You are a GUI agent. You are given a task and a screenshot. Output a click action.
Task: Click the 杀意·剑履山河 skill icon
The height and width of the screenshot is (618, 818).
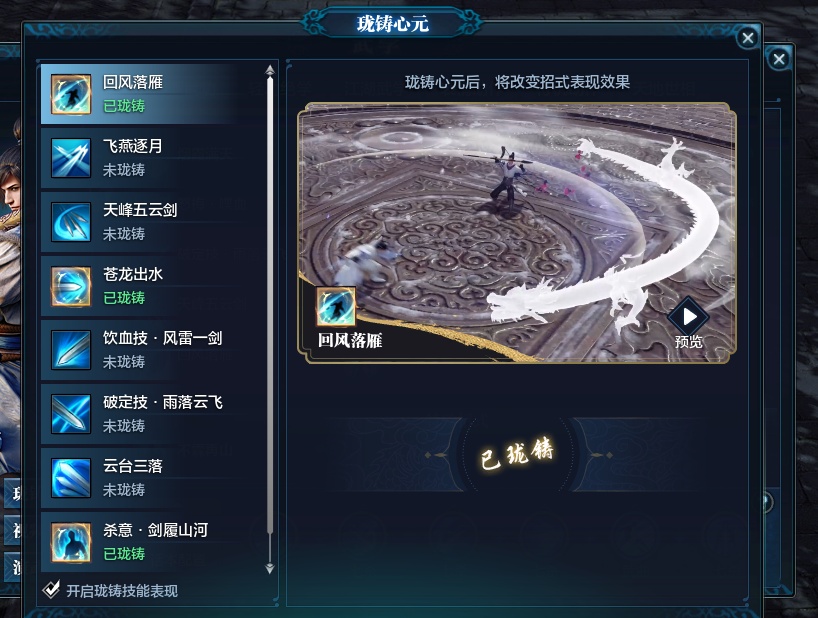[x=70, y=542]
